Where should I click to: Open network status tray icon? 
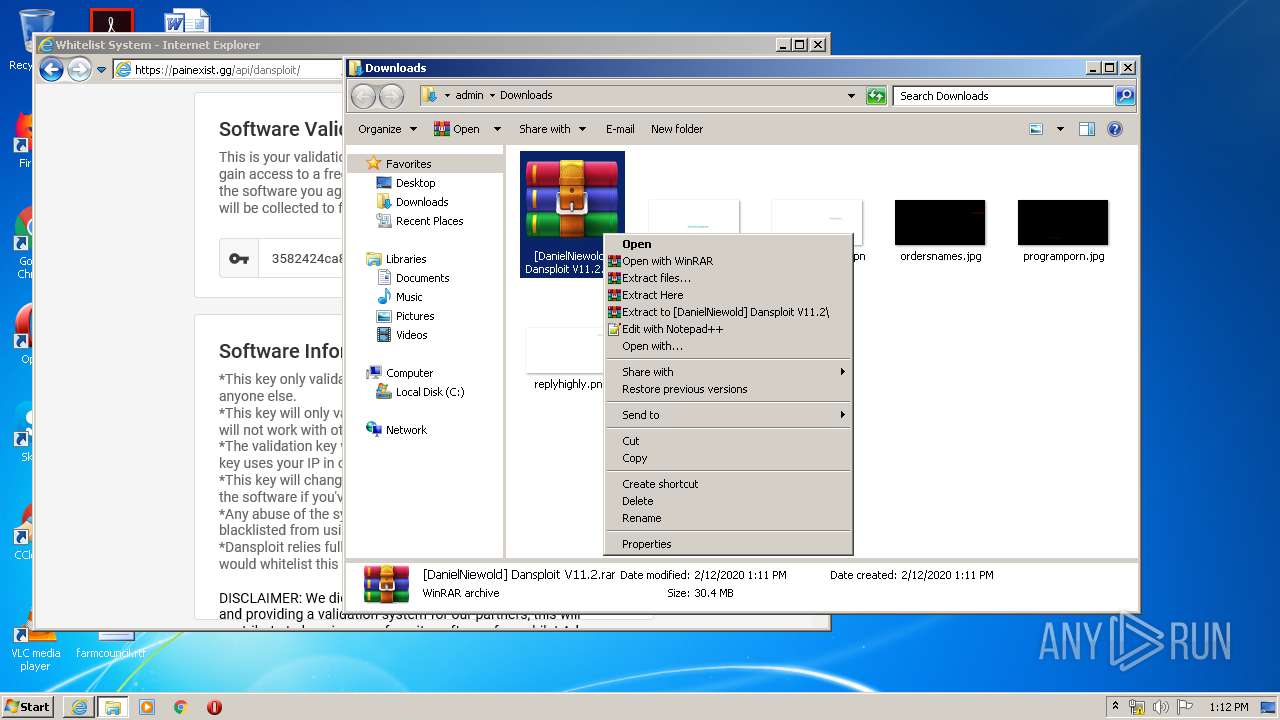pos(1137,707)
